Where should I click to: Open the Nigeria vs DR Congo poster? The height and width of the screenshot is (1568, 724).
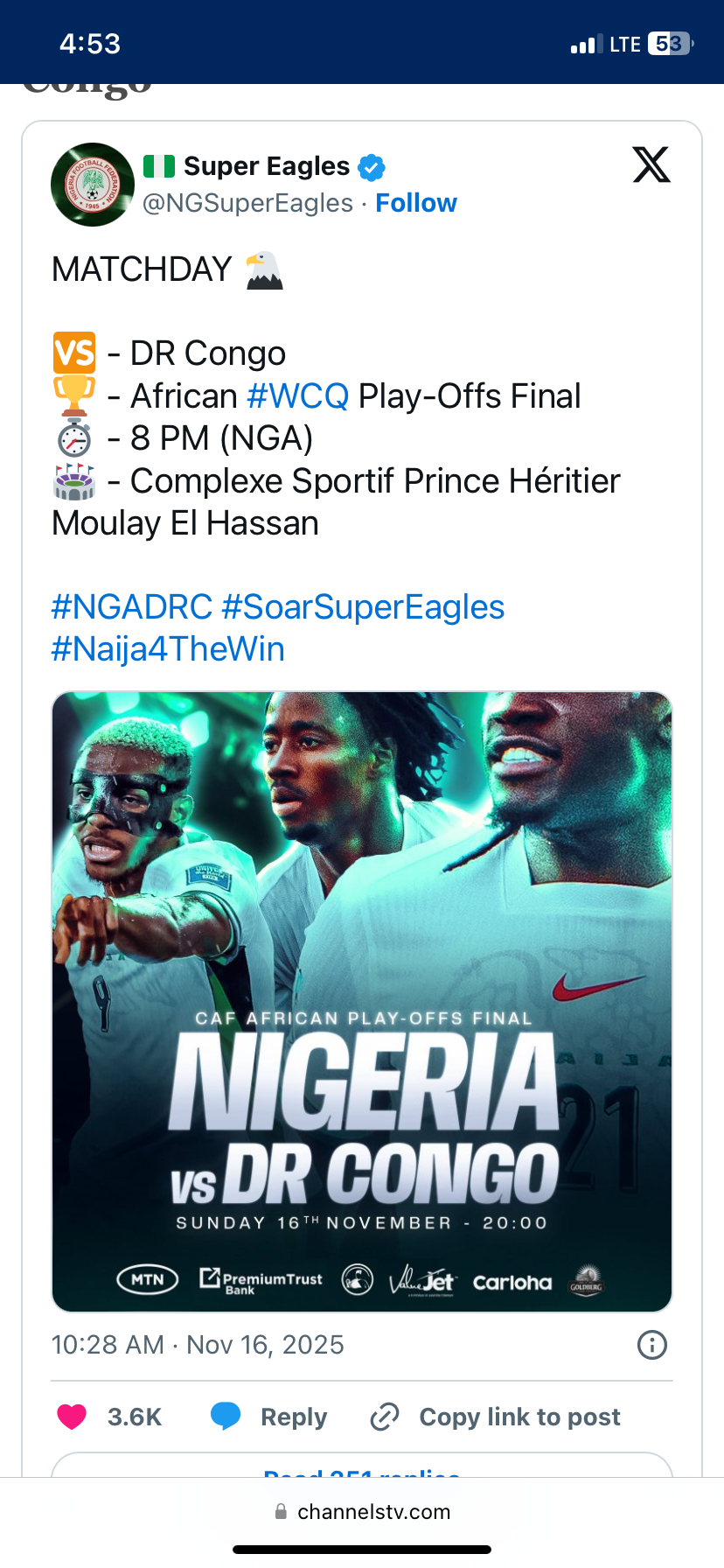pos(362,1002)
